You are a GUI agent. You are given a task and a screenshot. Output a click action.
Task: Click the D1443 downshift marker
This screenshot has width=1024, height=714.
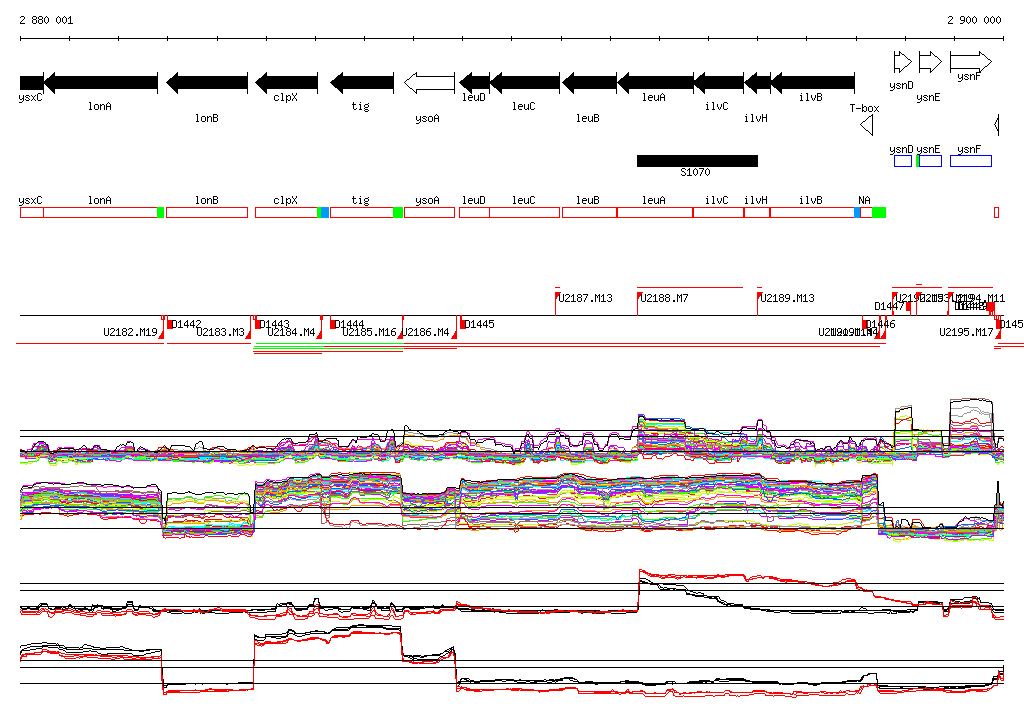click(258, 324)
